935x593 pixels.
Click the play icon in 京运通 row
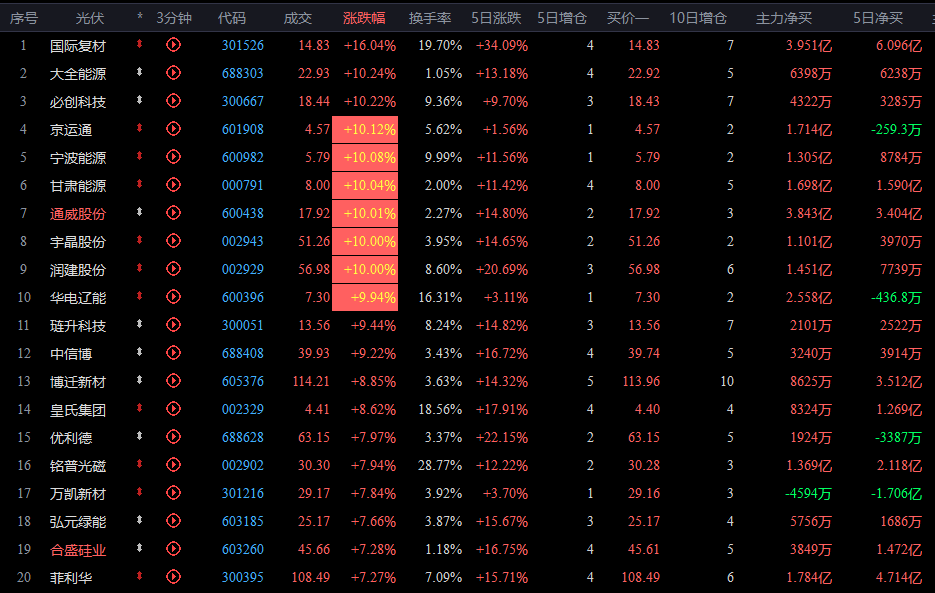pyautogui.click(x=173, y=129)
